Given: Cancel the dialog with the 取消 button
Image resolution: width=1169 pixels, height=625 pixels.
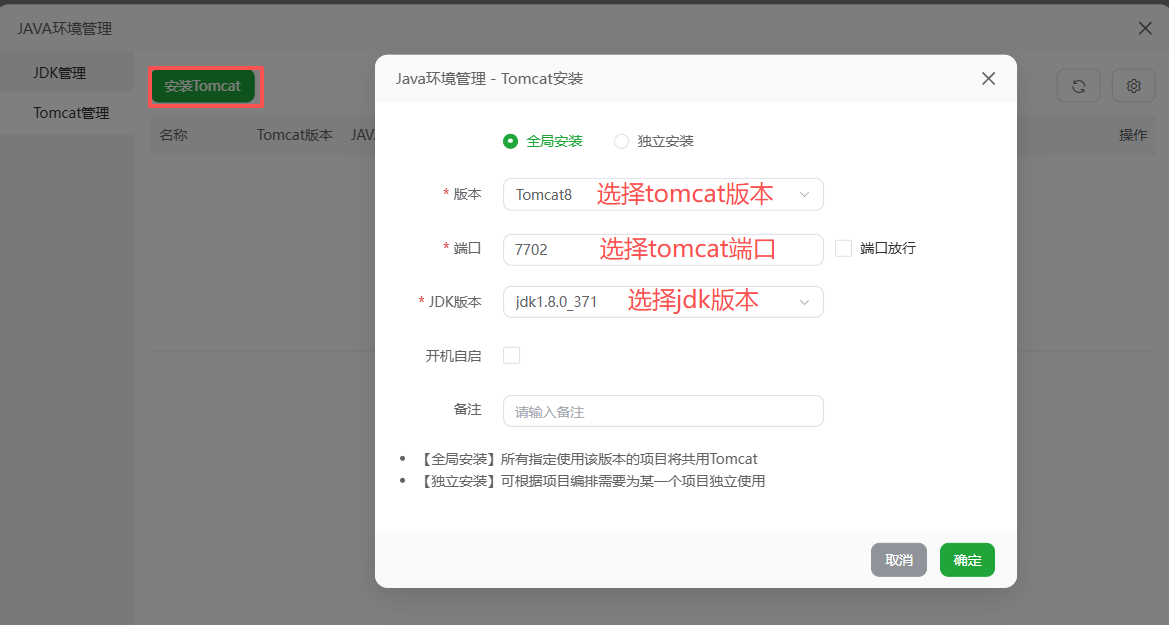Looking at the screenshot, I should 898,560.
